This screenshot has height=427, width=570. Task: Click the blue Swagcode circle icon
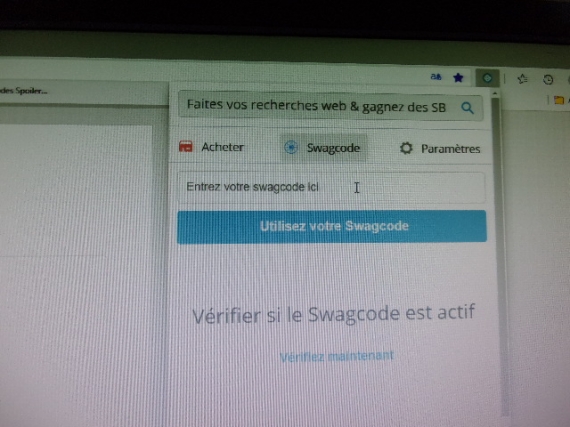[291, 147]
